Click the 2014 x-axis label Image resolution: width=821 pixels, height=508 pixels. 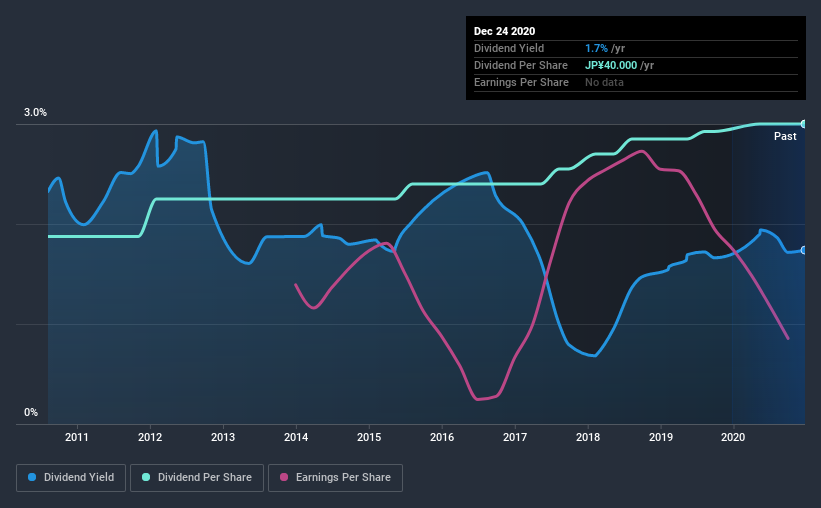tap(296, 437)
